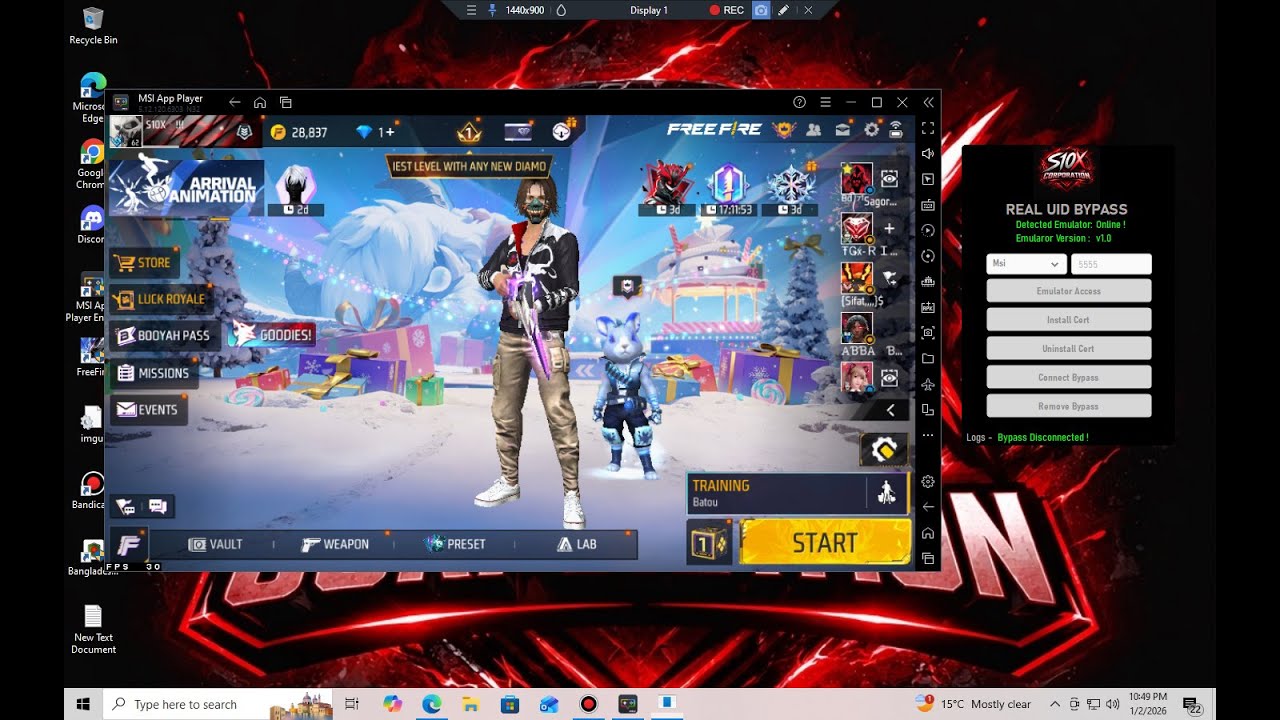Viewport: 1280px width, 720px height.
Task: Open the Store menu in Free Fire
Action: [x=145, y=263]
